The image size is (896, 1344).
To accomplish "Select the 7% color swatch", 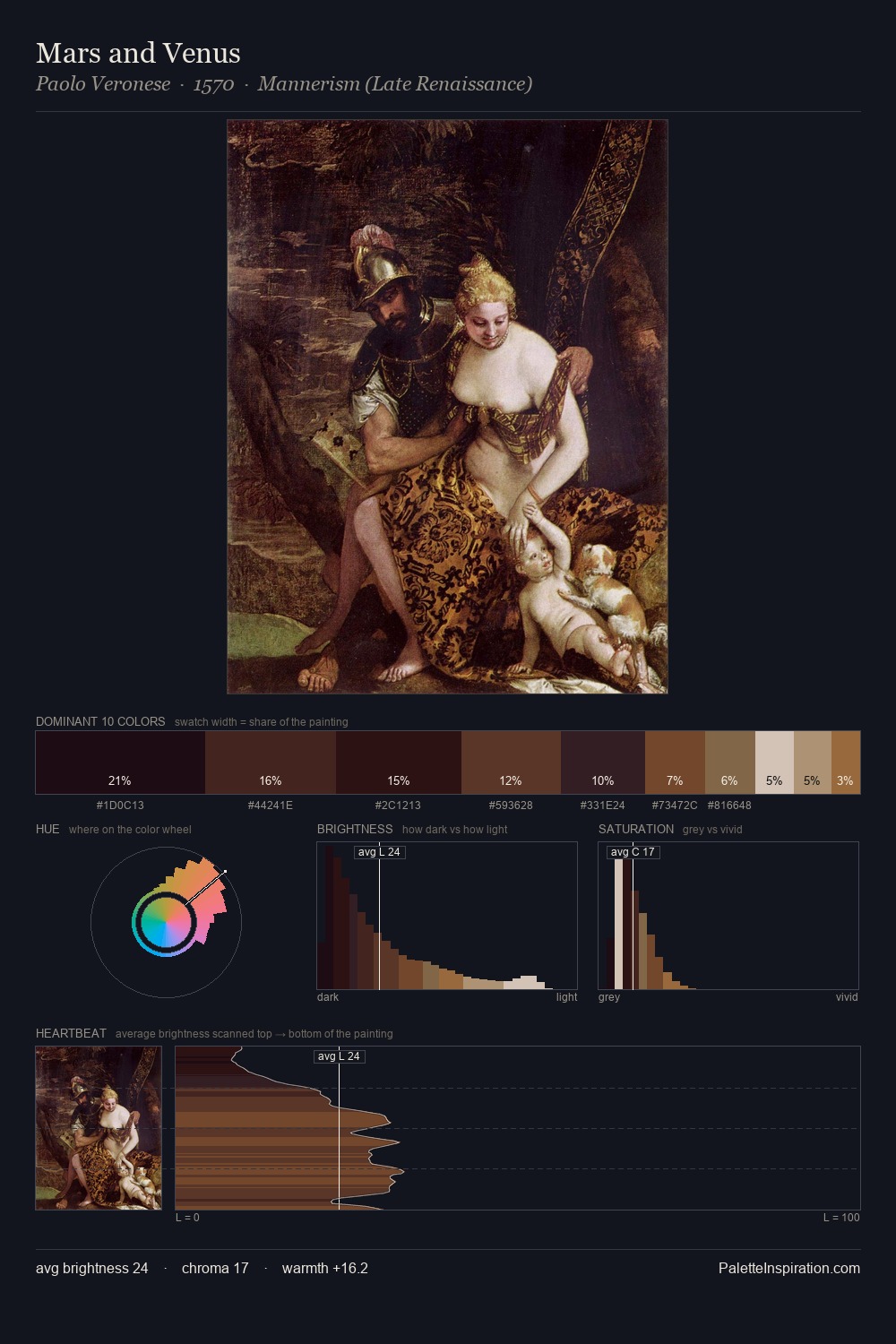I will (675, 762).
